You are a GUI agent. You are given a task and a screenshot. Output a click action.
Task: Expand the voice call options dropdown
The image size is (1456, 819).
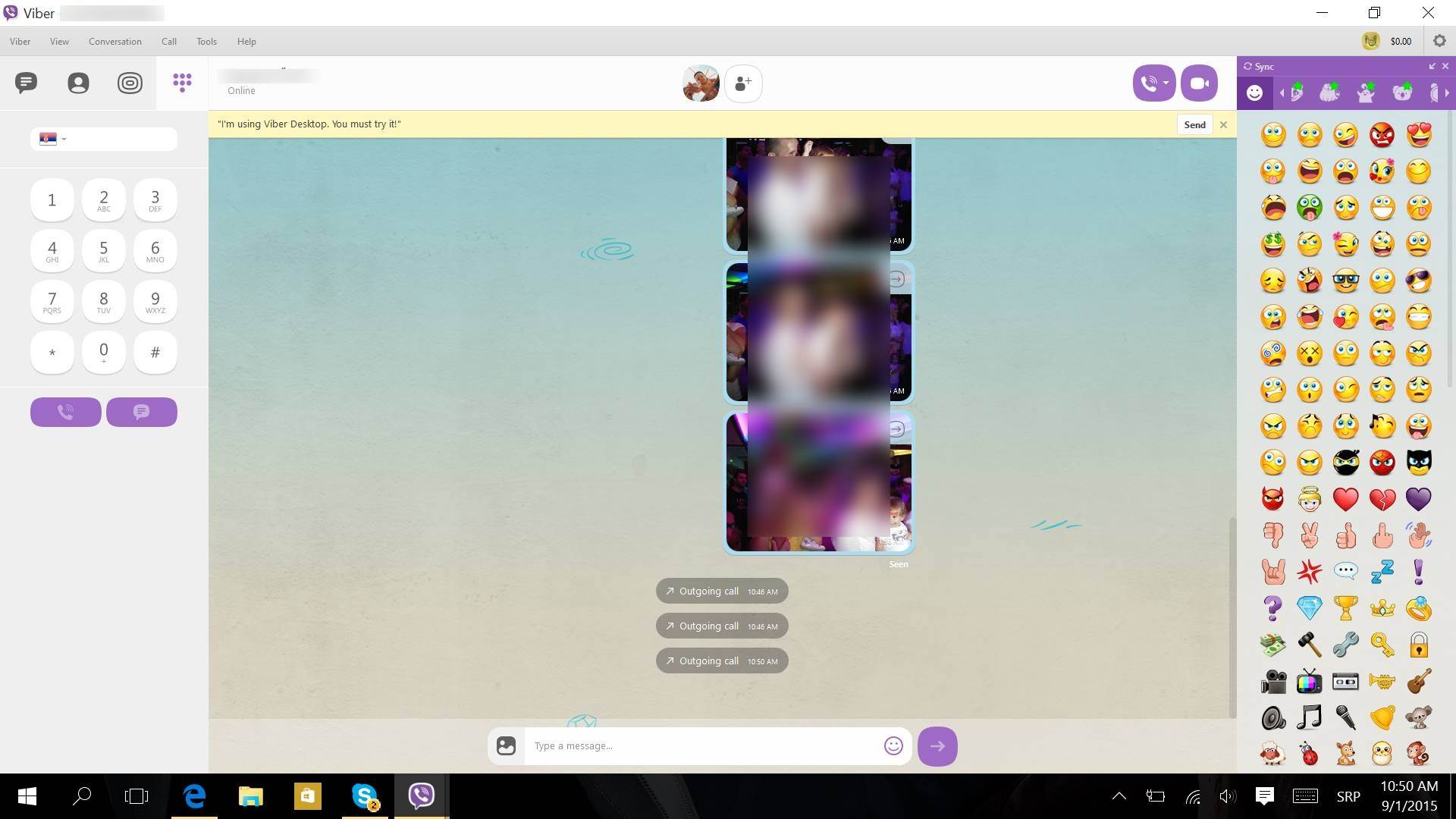coord(1166,83)
